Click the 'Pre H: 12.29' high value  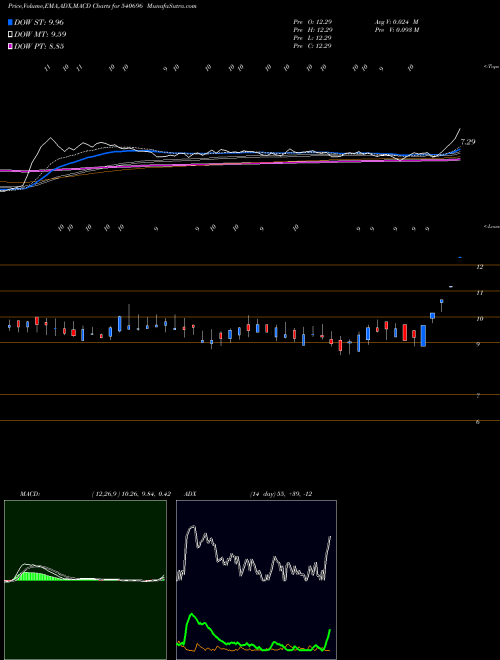pyautogui.click(x=313, y=30)
